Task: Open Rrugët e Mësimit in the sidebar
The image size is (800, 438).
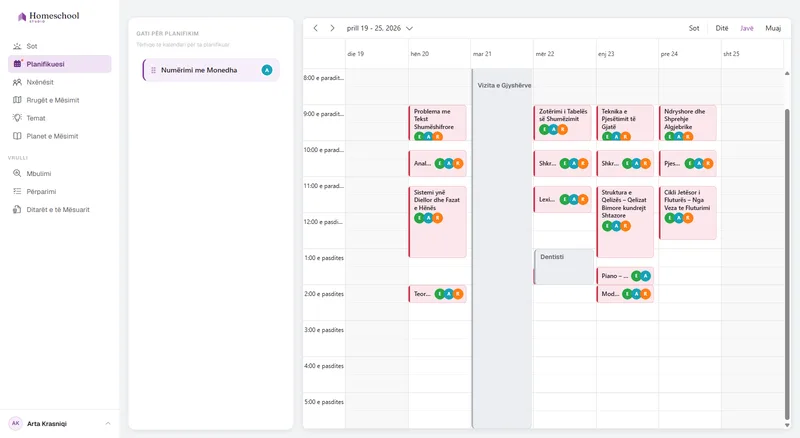Action: [60, 100]
